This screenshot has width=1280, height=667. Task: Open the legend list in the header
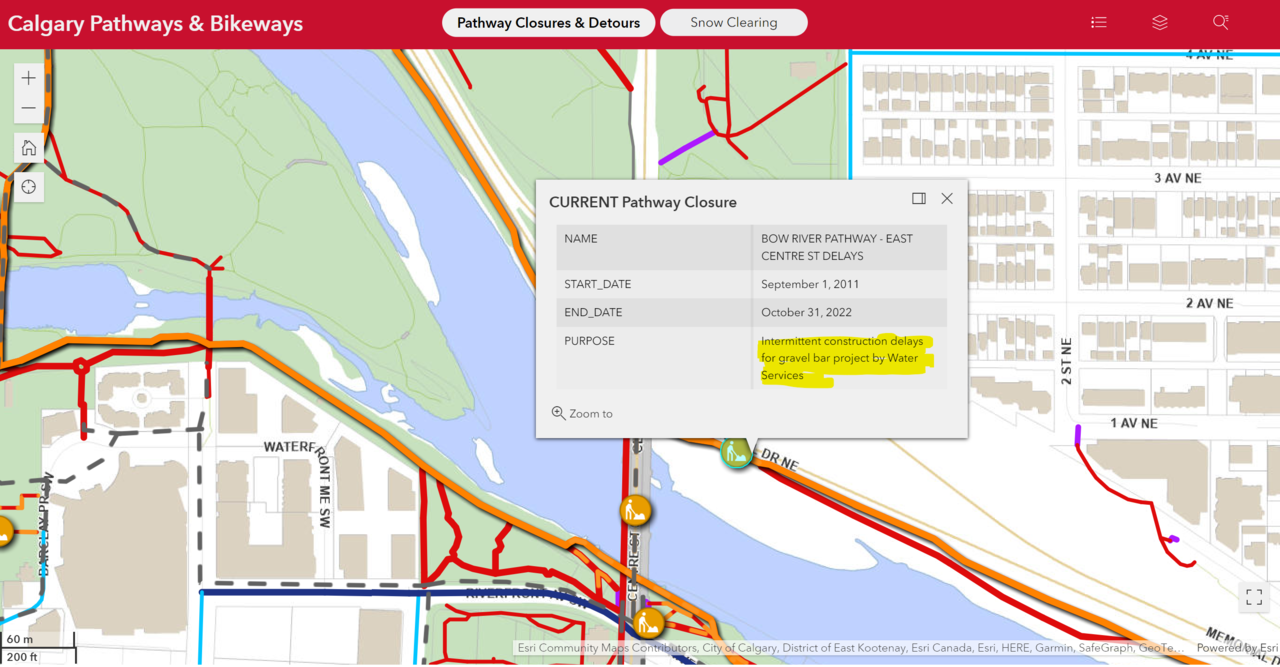tap(1098, 22)
